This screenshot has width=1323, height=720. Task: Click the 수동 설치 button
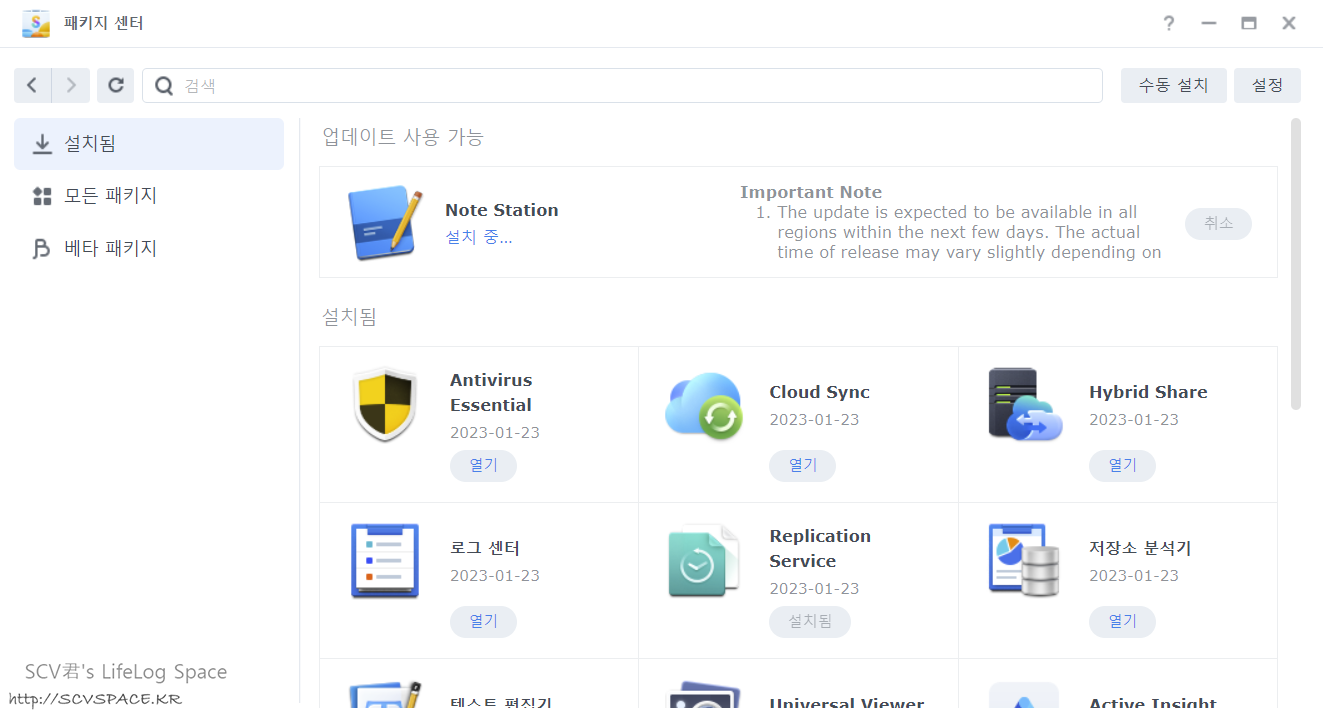pyautogui.click(x=1174, y=86)
